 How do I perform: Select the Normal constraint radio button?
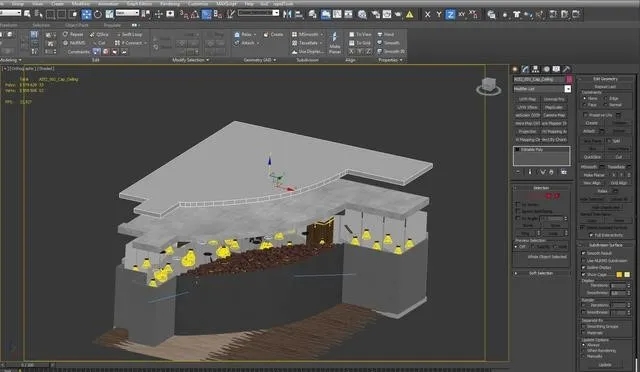click(606, 105)
